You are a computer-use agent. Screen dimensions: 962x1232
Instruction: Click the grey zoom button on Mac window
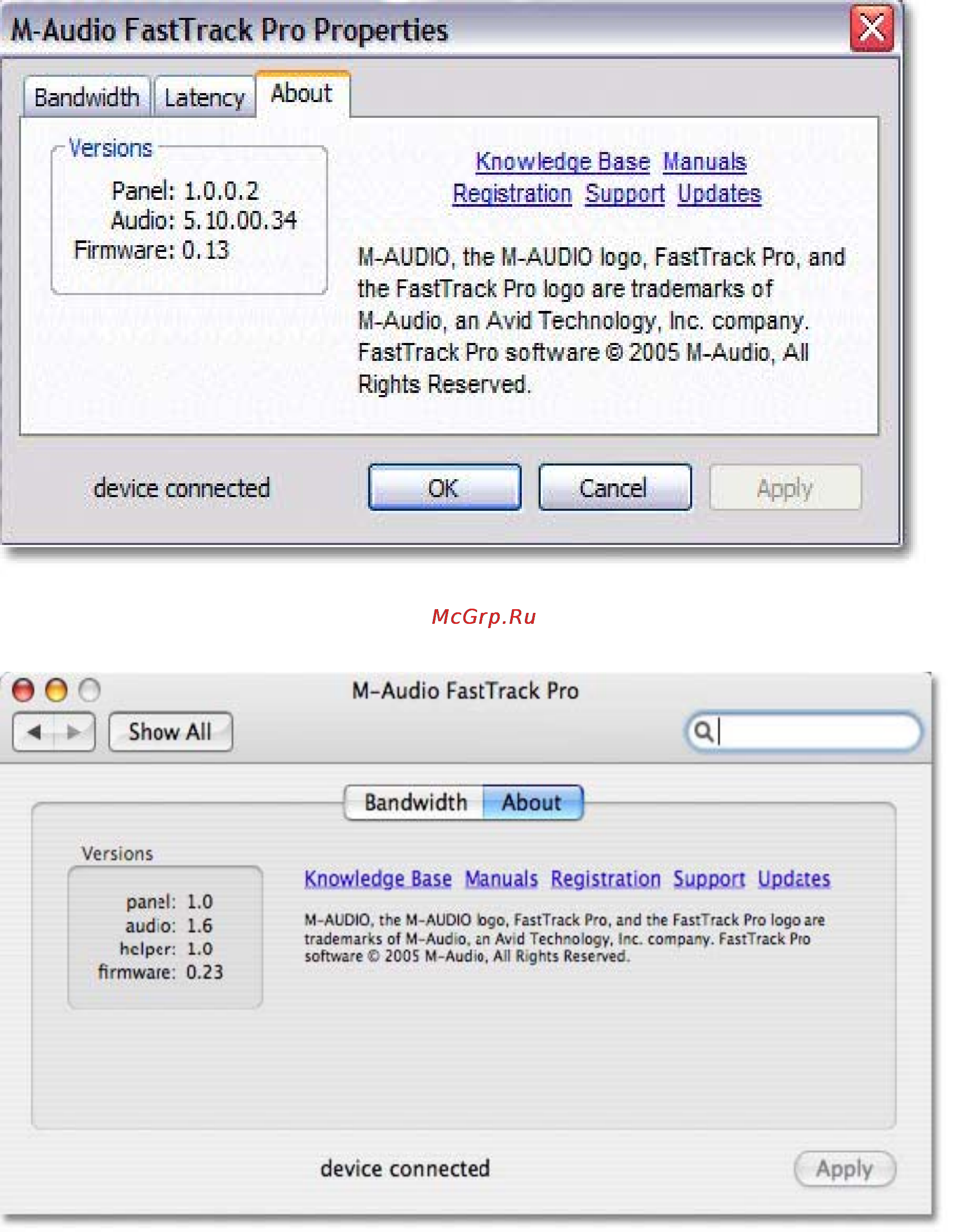(x=89, y=690)
